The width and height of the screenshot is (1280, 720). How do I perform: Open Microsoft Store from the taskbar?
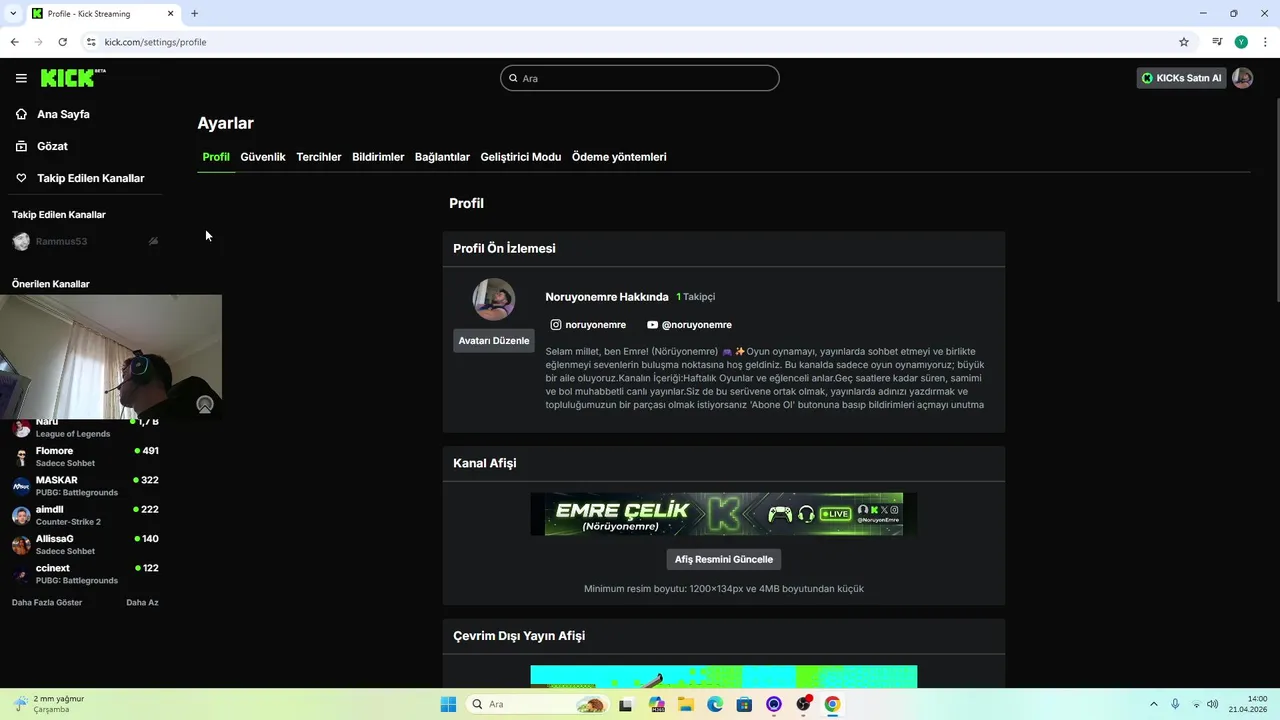click(744, 704)
